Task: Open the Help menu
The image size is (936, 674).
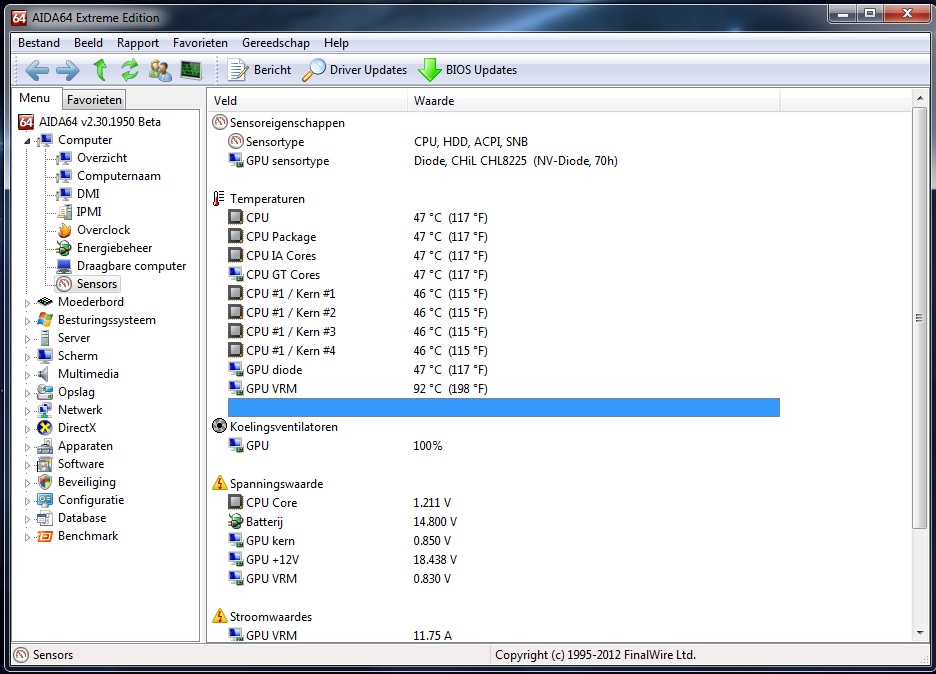Action: [336, 43]
